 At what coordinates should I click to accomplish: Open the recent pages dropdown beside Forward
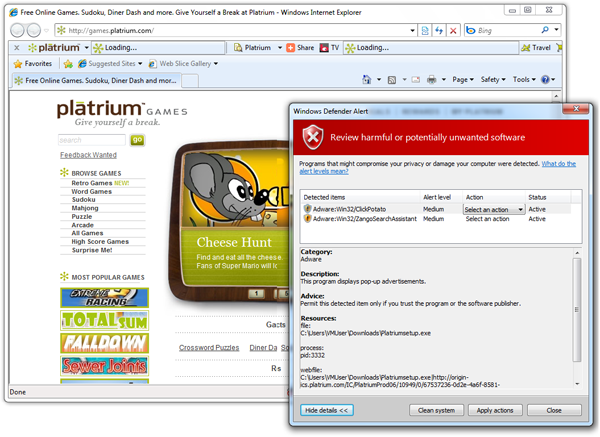(x=46, y=30)
